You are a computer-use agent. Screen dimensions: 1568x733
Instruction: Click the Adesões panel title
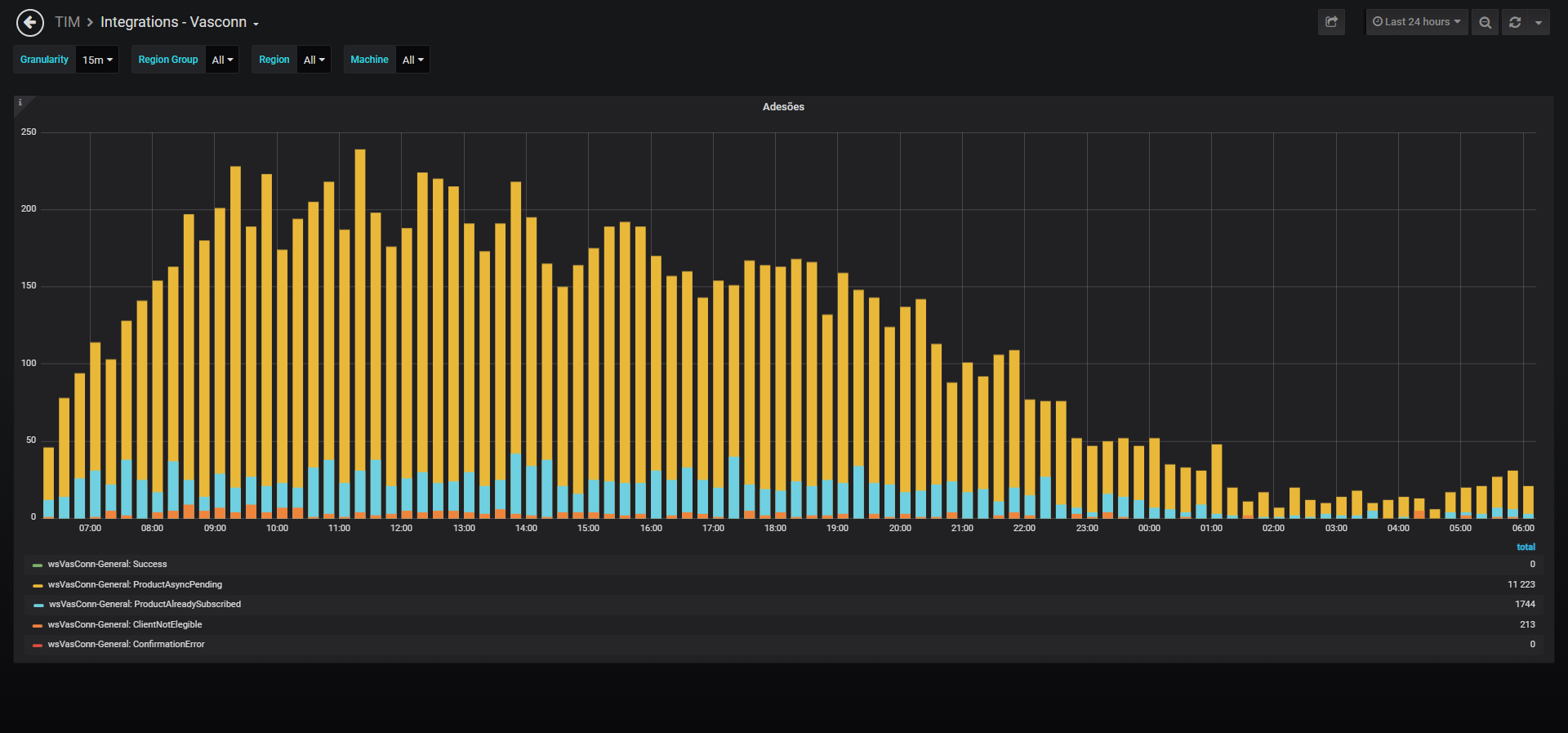tap(783, 107)
